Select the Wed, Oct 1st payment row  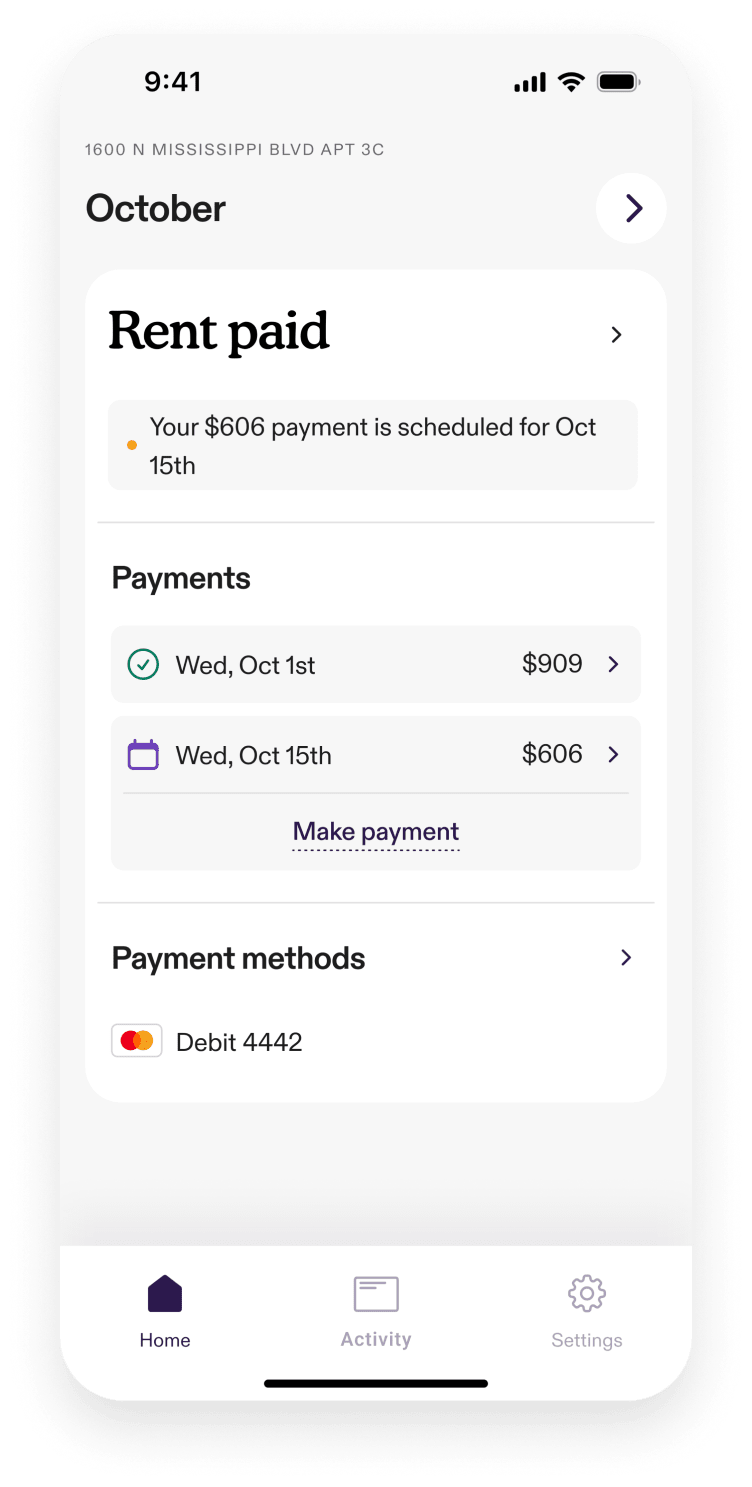350,665
